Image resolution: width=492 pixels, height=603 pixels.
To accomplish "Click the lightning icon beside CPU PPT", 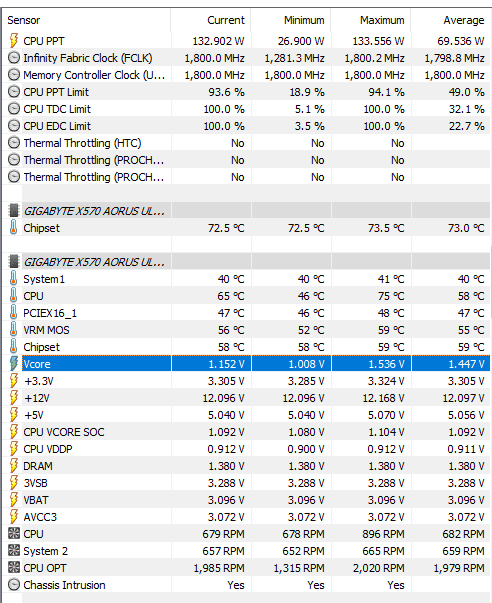I will coord(13,41).
